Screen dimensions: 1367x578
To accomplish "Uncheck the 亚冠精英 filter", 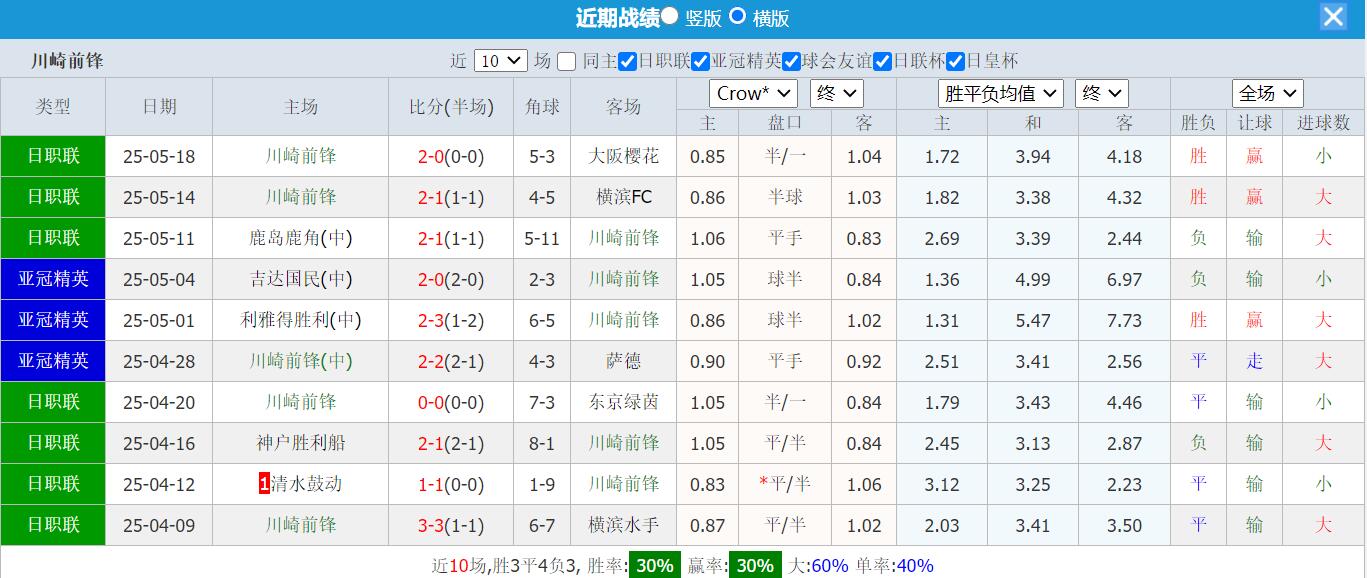I will click(701, 61).
